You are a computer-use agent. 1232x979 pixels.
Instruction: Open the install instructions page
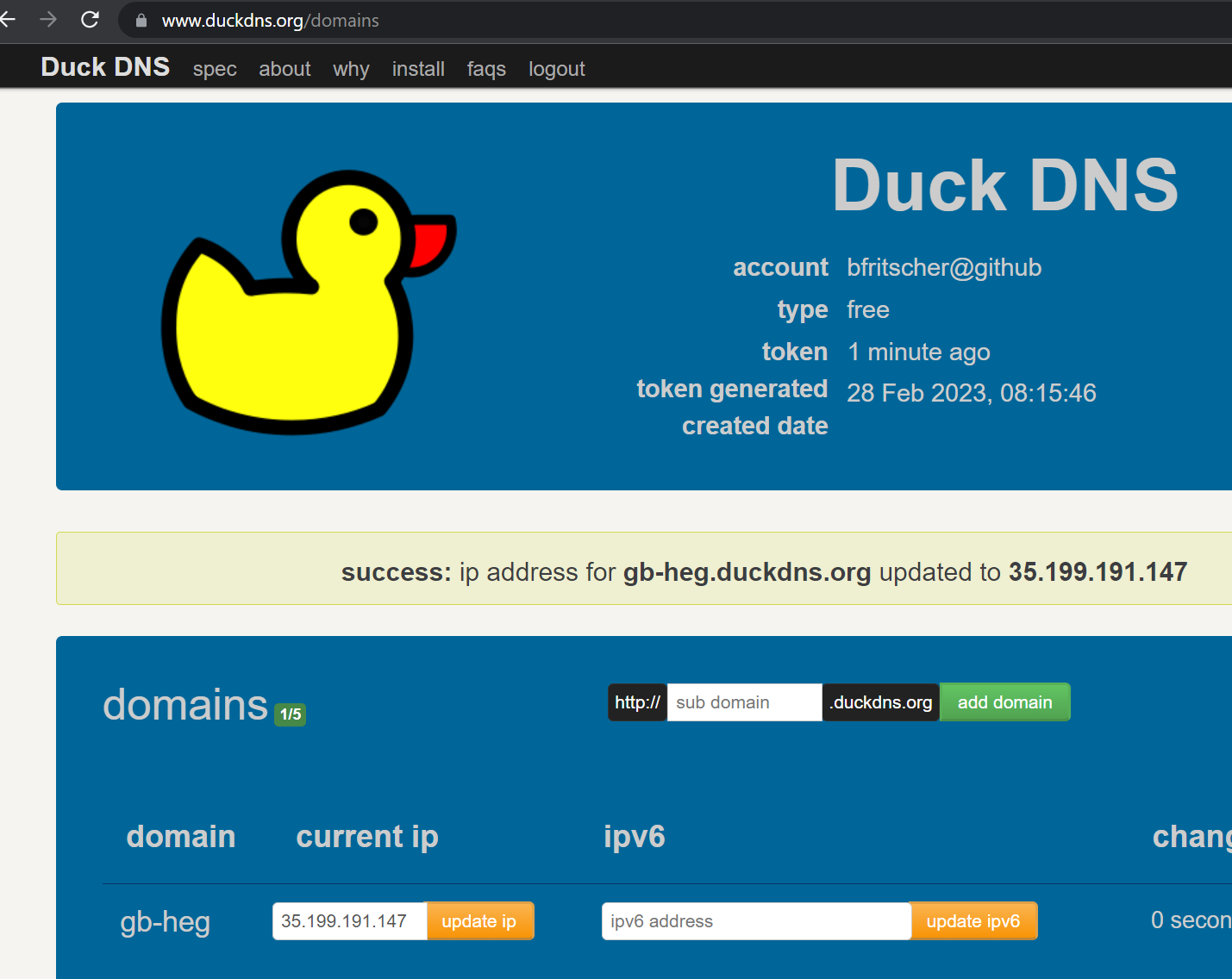click(x=418, y=69)
